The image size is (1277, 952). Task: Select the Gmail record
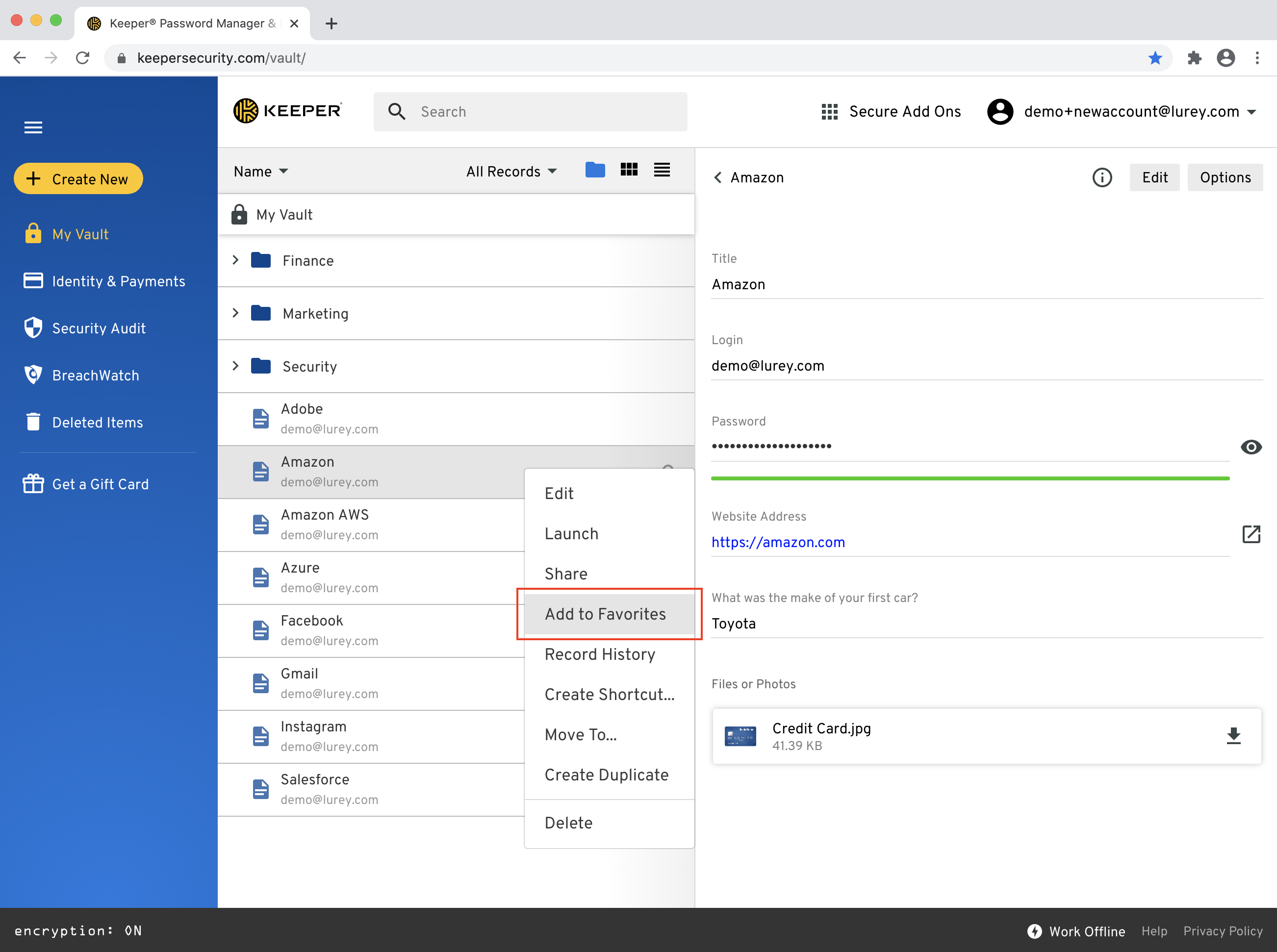tap(371, 684)
